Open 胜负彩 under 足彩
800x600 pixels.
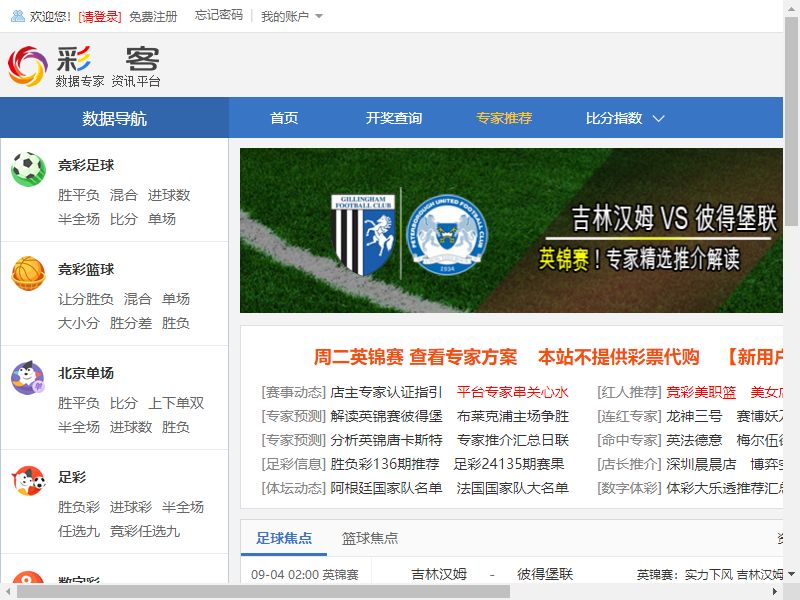click(79, 507)
